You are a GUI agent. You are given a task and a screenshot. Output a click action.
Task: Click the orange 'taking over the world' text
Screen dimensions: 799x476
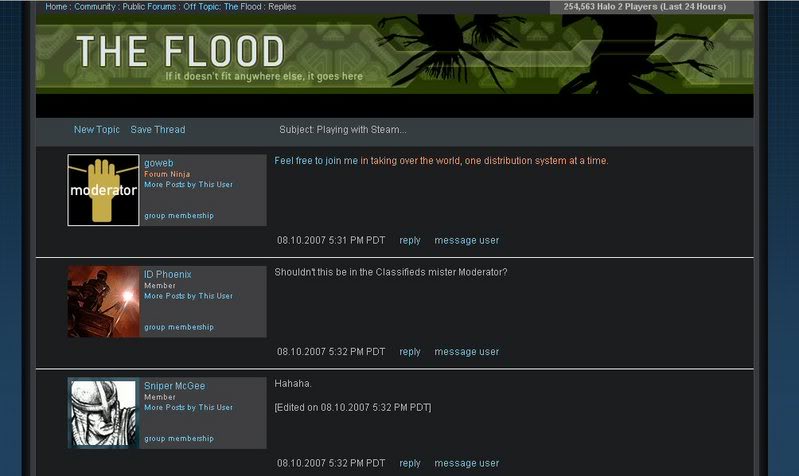[416, 161]
